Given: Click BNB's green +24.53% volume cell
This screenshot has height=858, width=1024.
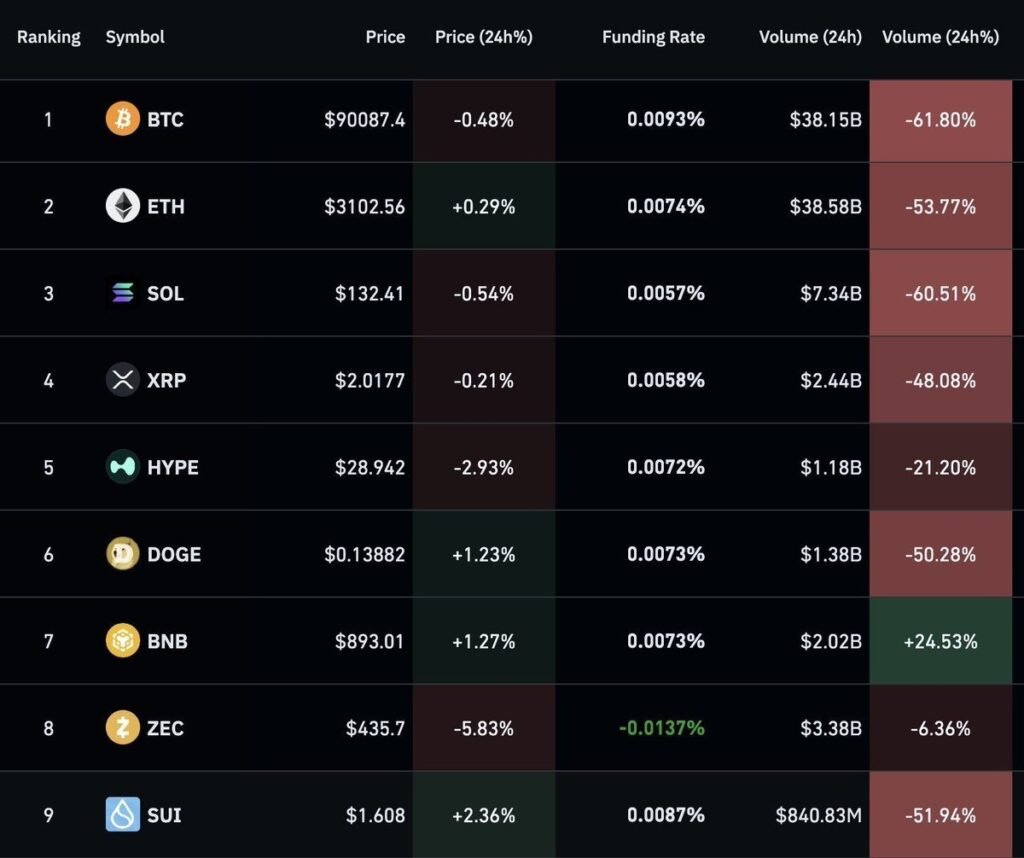Looking at the screenshot, I should click(940, 641).
